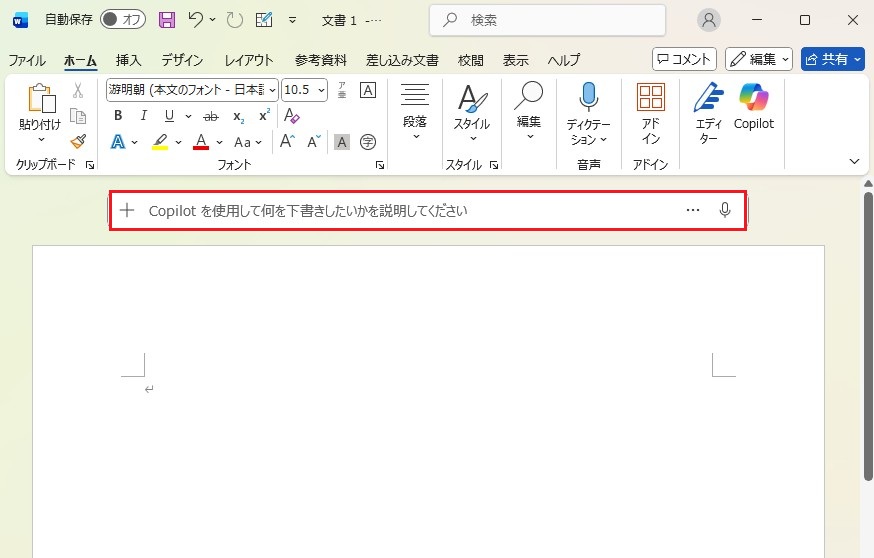Launch Copilot from the ribbon
Image resolution: width=874 pixels, height=558 pixels.
tap(753, 108)
